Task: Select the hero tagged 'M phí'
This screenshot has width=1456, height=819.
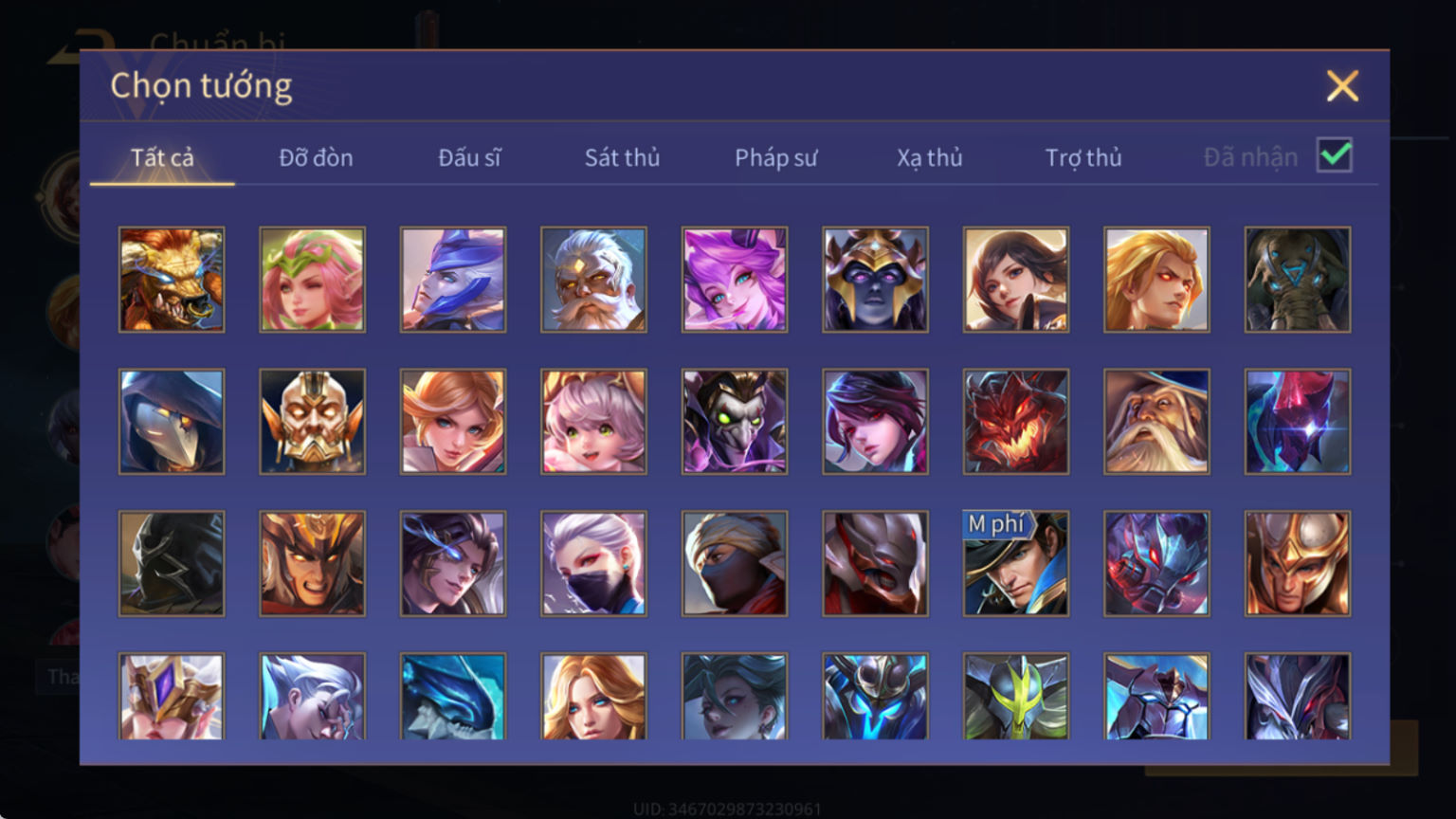Action: pos(1016,564)
